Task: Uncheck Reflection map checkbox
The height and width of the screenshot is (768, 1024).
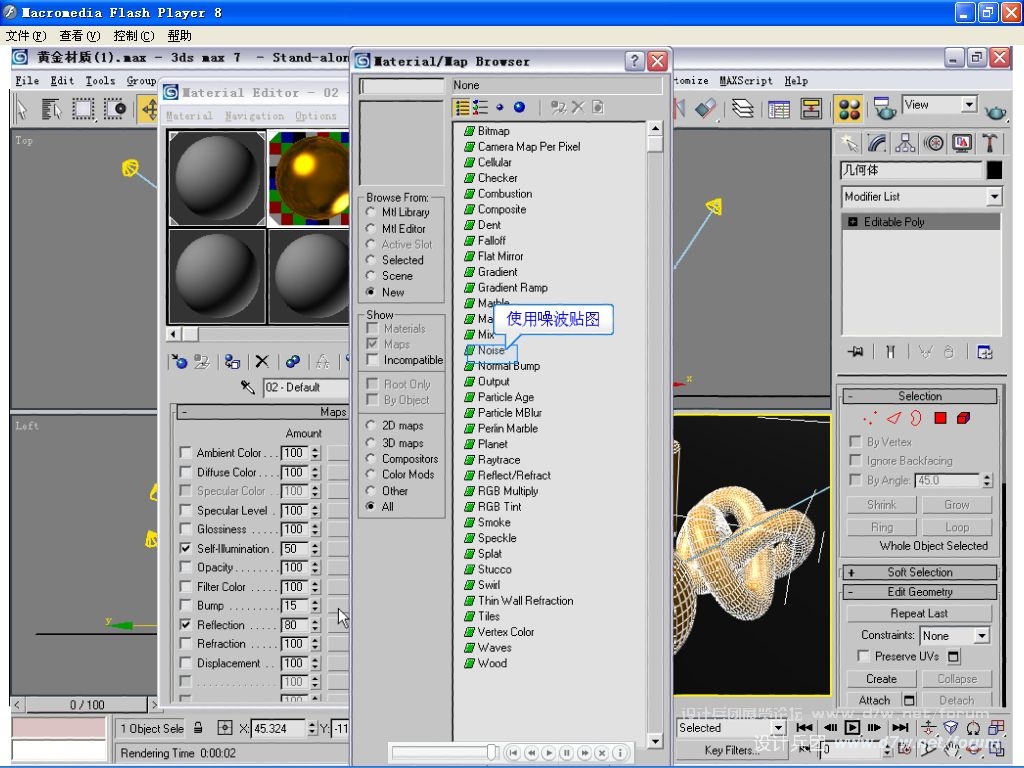Action: click(x=185, y=624)
